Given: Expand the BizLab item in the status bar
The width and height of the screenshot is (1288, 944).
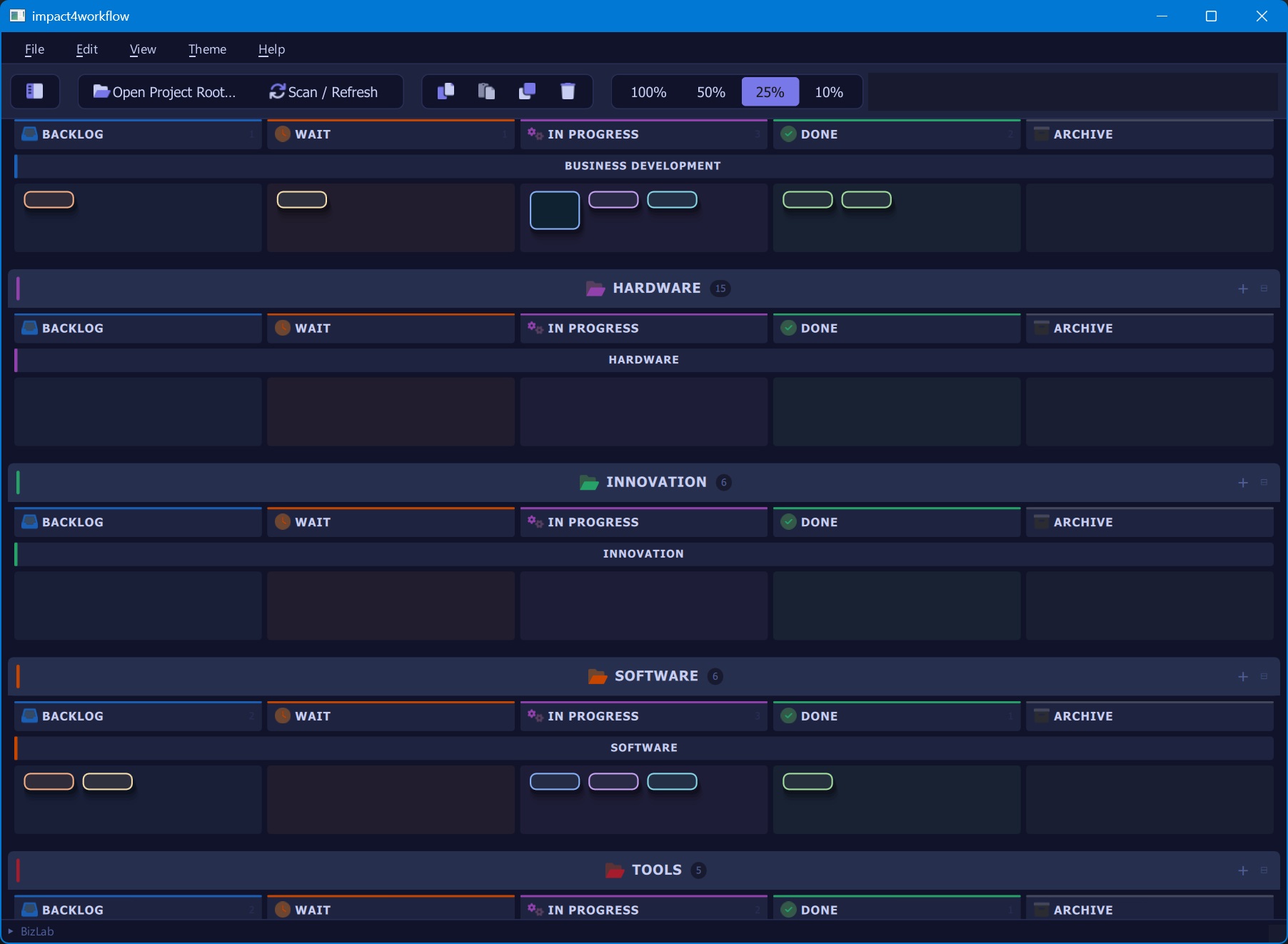Looking at the screenshot, I should (x=11, y=931).
